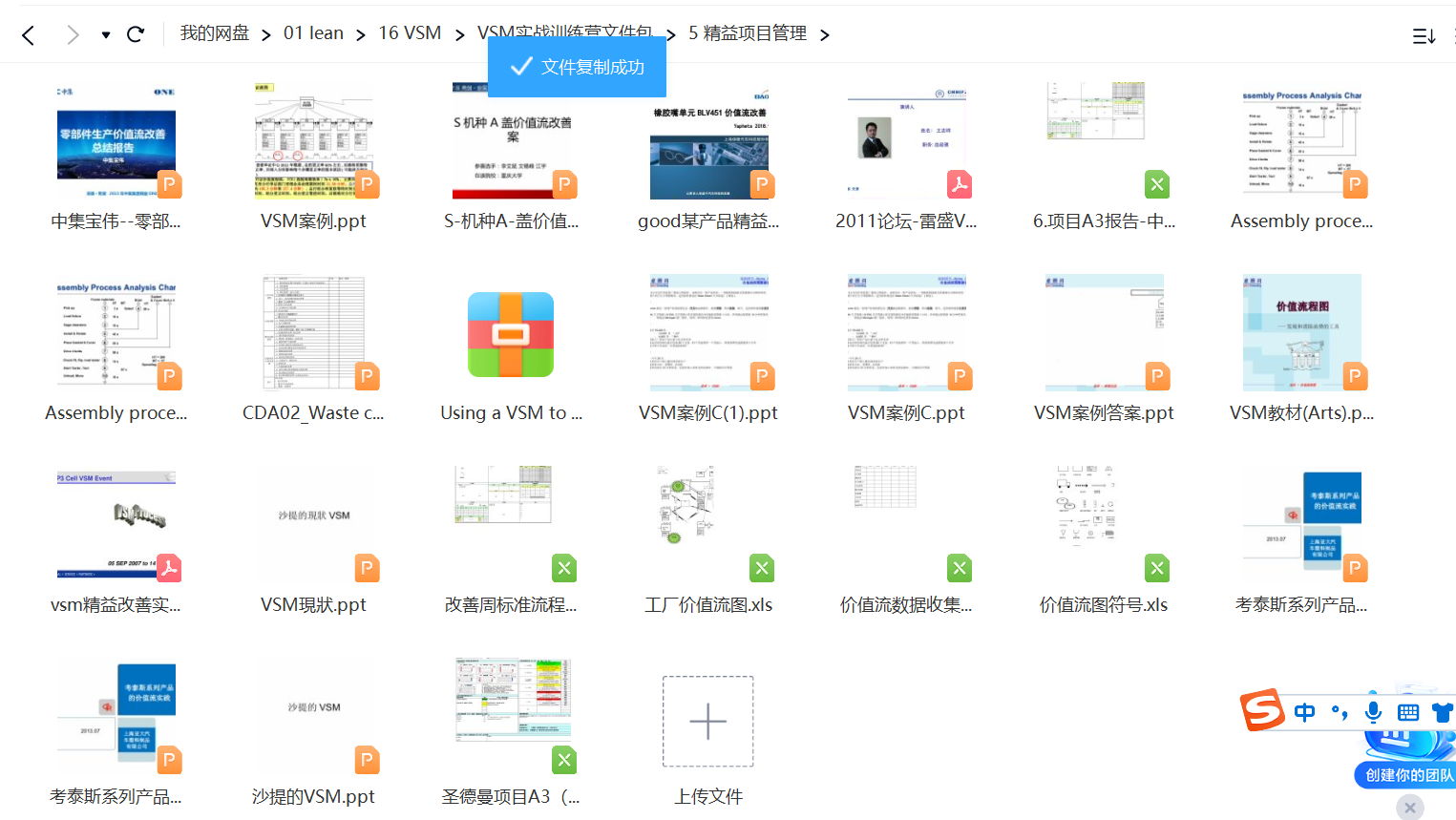
Task: Close the 创建你的团队 floating widget
Action: pyautogui.click(x=1409, y=808)
